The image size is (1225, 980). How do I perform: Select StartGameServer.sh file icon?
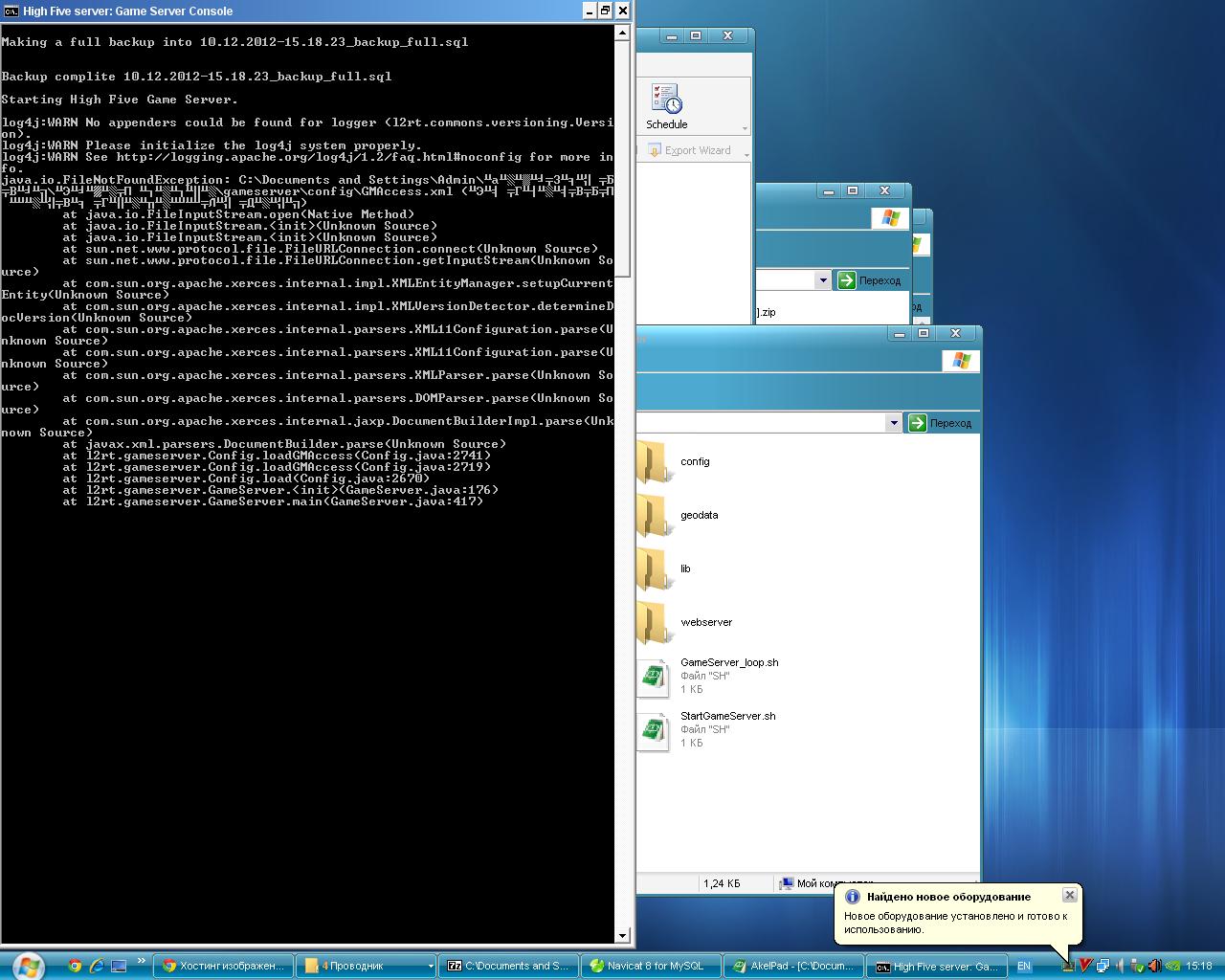pos(654,731)
